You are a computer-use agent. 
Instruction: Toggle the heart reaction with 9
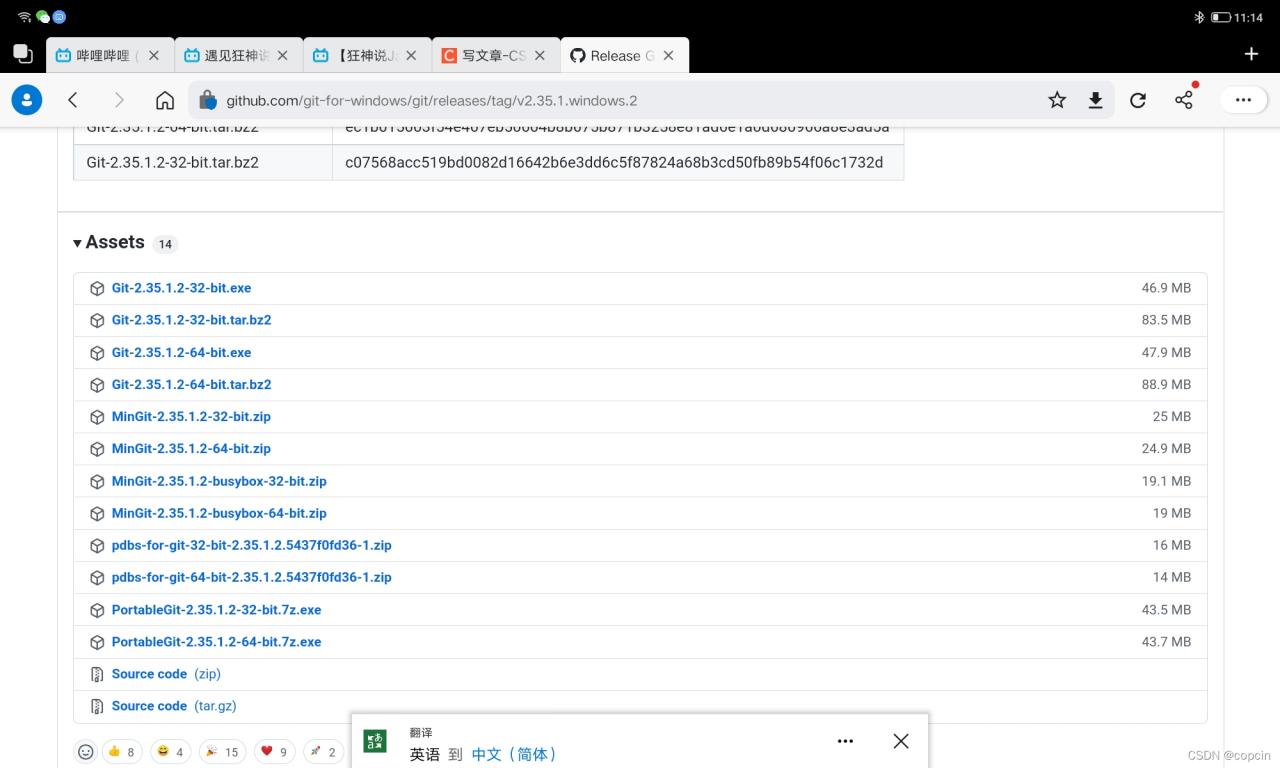coord(274,752)
